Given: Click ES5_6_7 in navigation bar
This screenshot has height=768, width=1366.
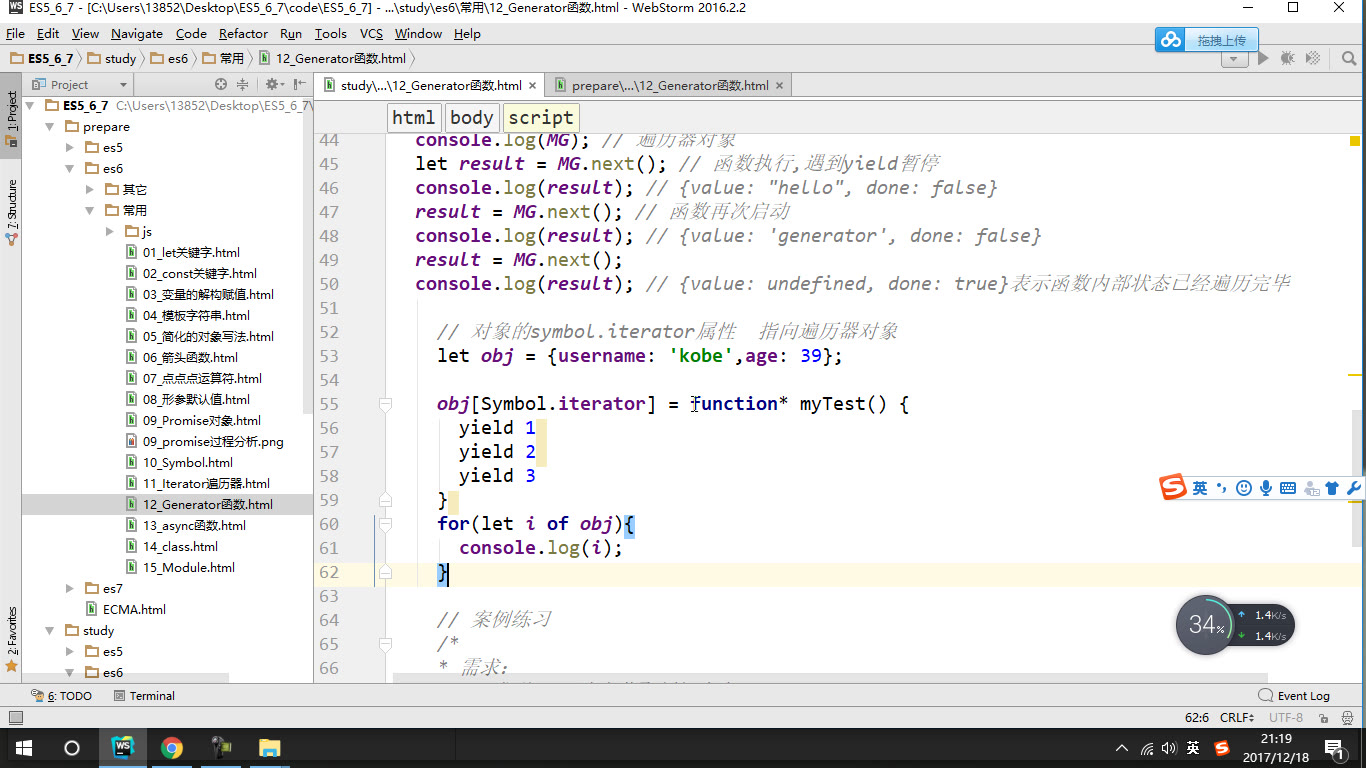Looking at the screenshot, I should point(40,59).
